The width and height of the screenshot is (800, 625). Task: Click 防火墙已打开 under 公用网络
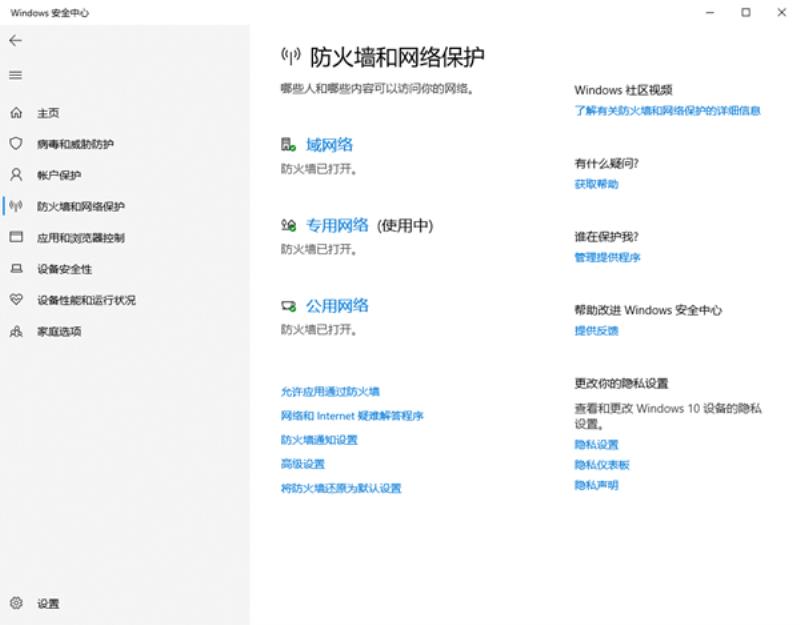318,330
